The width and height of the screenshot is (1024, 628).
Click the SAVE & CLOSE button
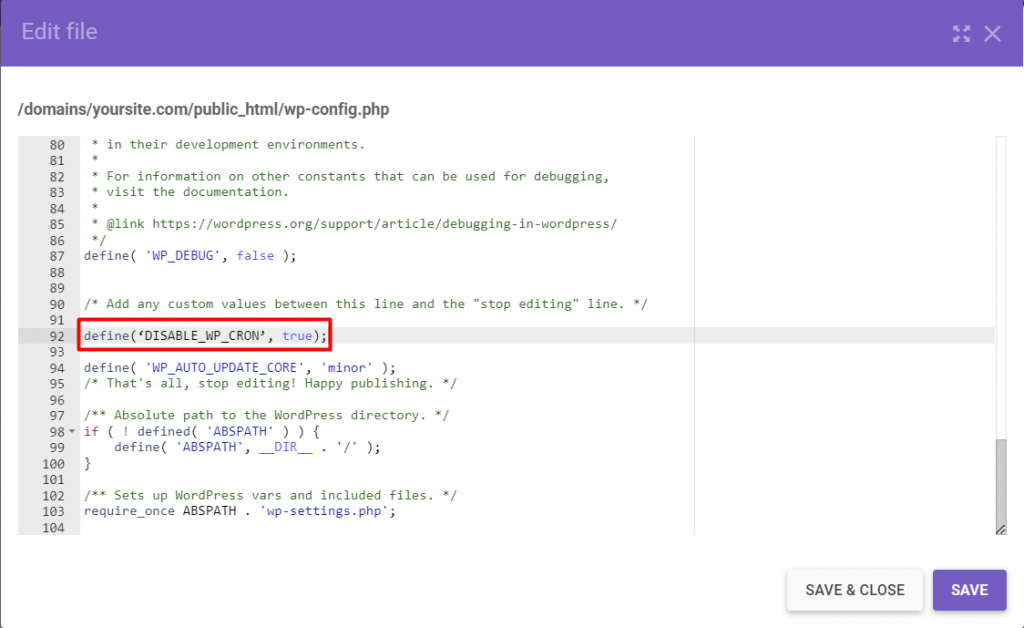(854, 590)
